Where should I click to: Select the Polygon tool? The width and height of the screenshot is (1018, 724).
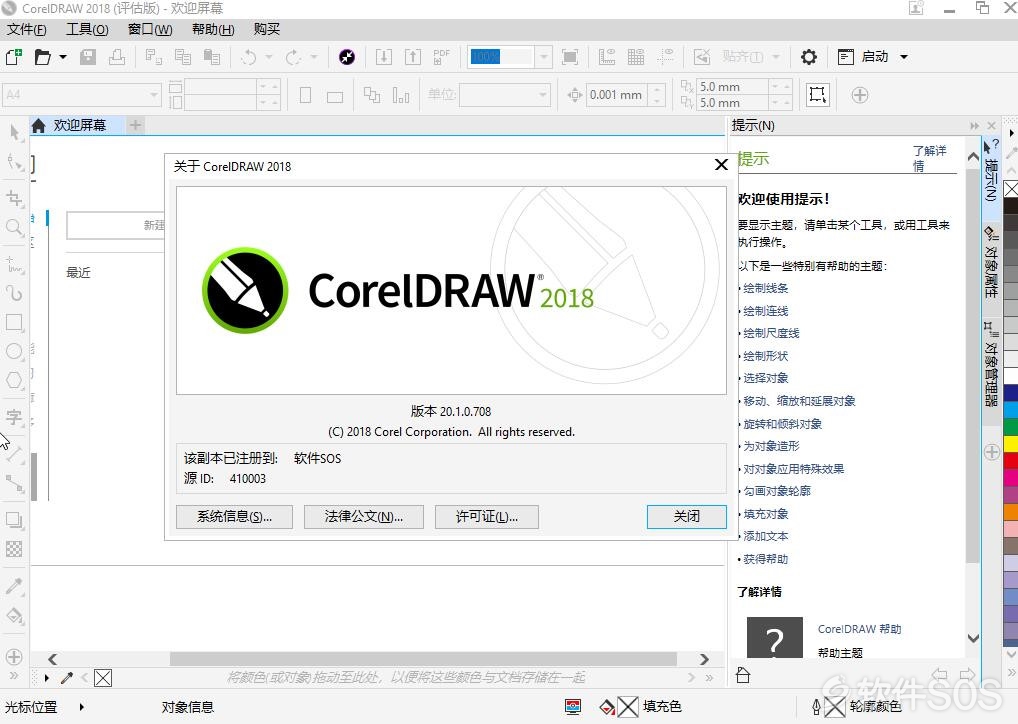coord(14,381)
